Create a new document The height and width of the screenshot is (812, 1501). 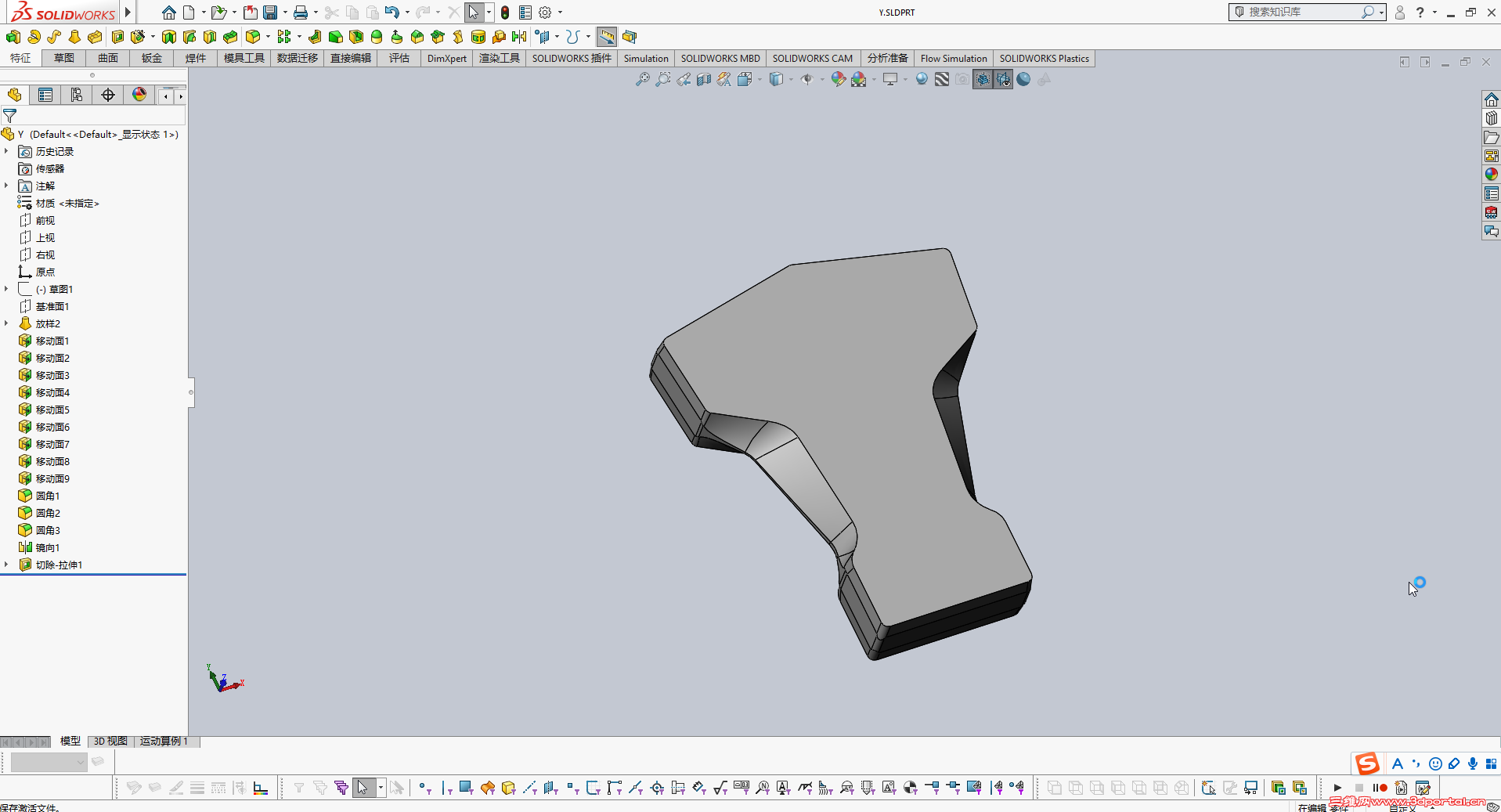[189, 13]
